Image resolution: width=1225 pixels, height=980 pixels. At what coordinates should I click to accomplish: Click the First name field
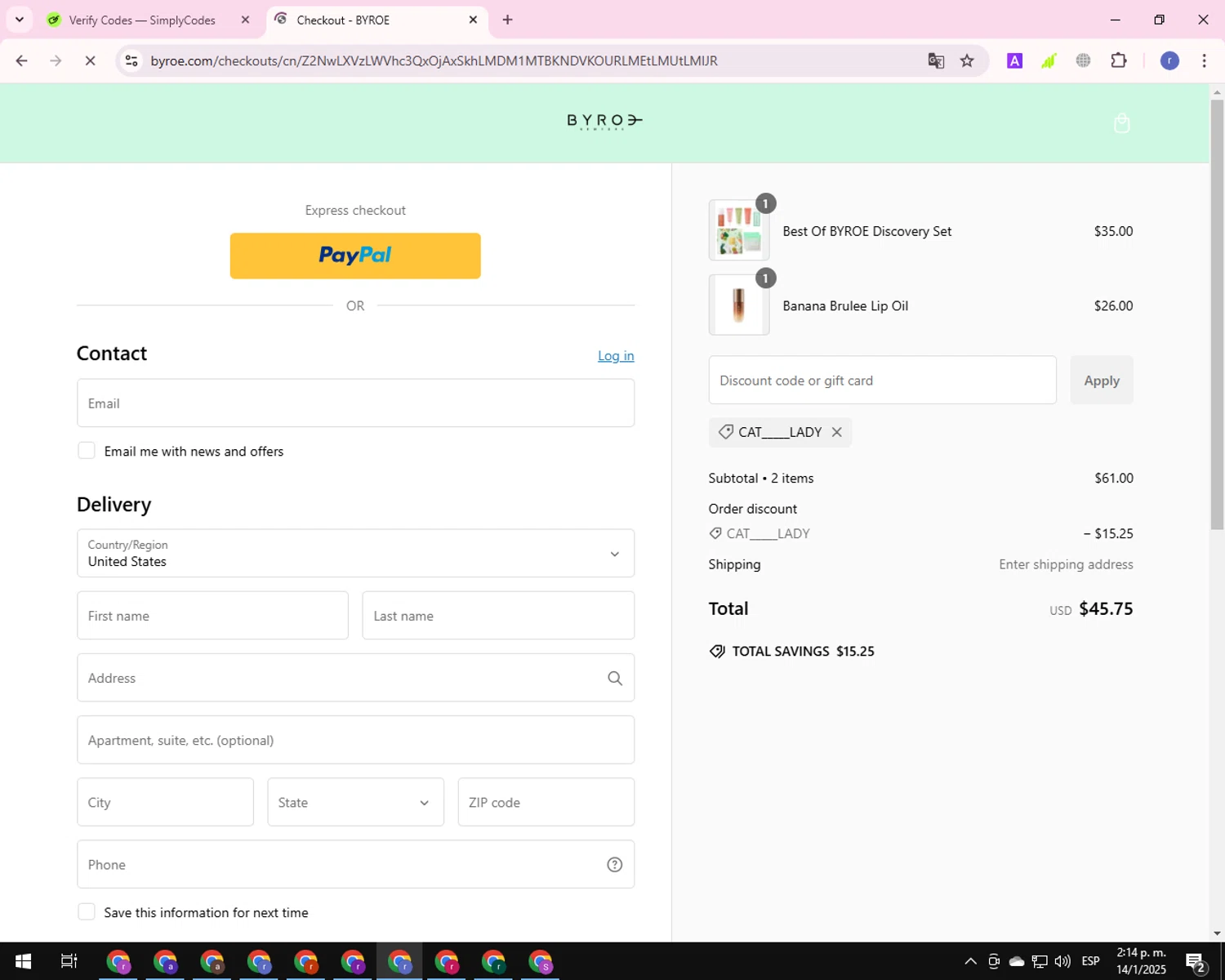click(212, 616)
